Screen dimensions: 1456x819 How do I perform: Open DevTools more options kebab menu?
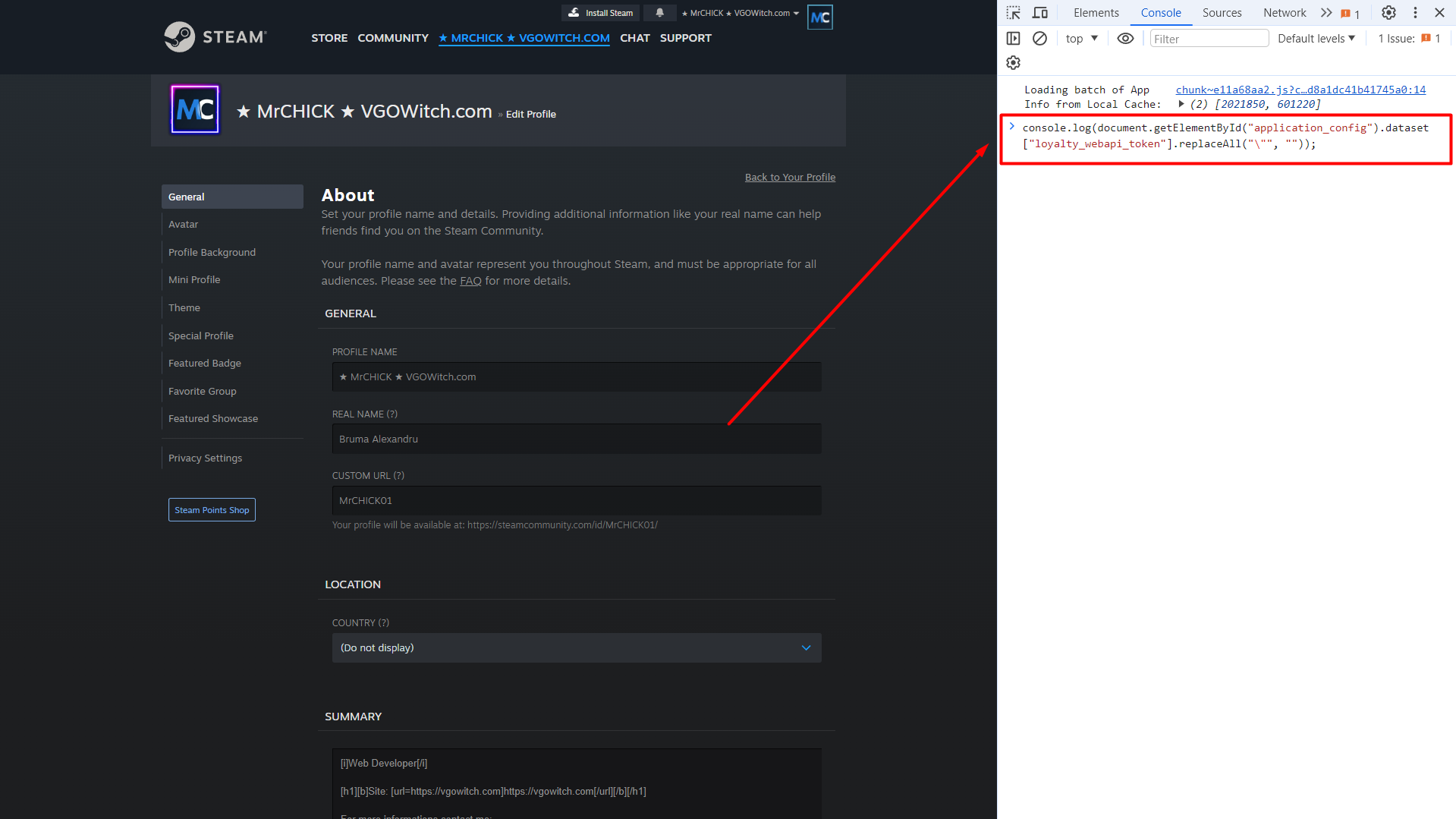click(x=1415, y=13)
